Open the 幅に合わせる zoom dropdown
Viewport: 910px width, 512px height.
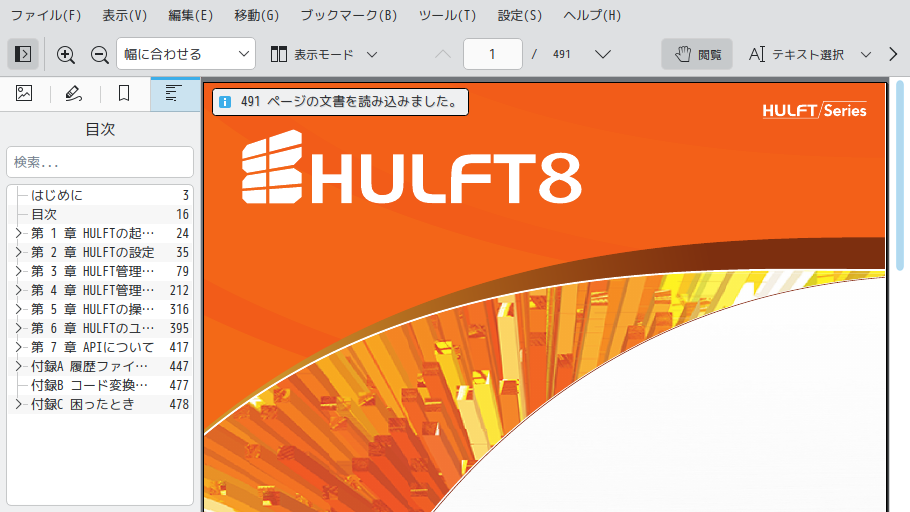[186, 54]
